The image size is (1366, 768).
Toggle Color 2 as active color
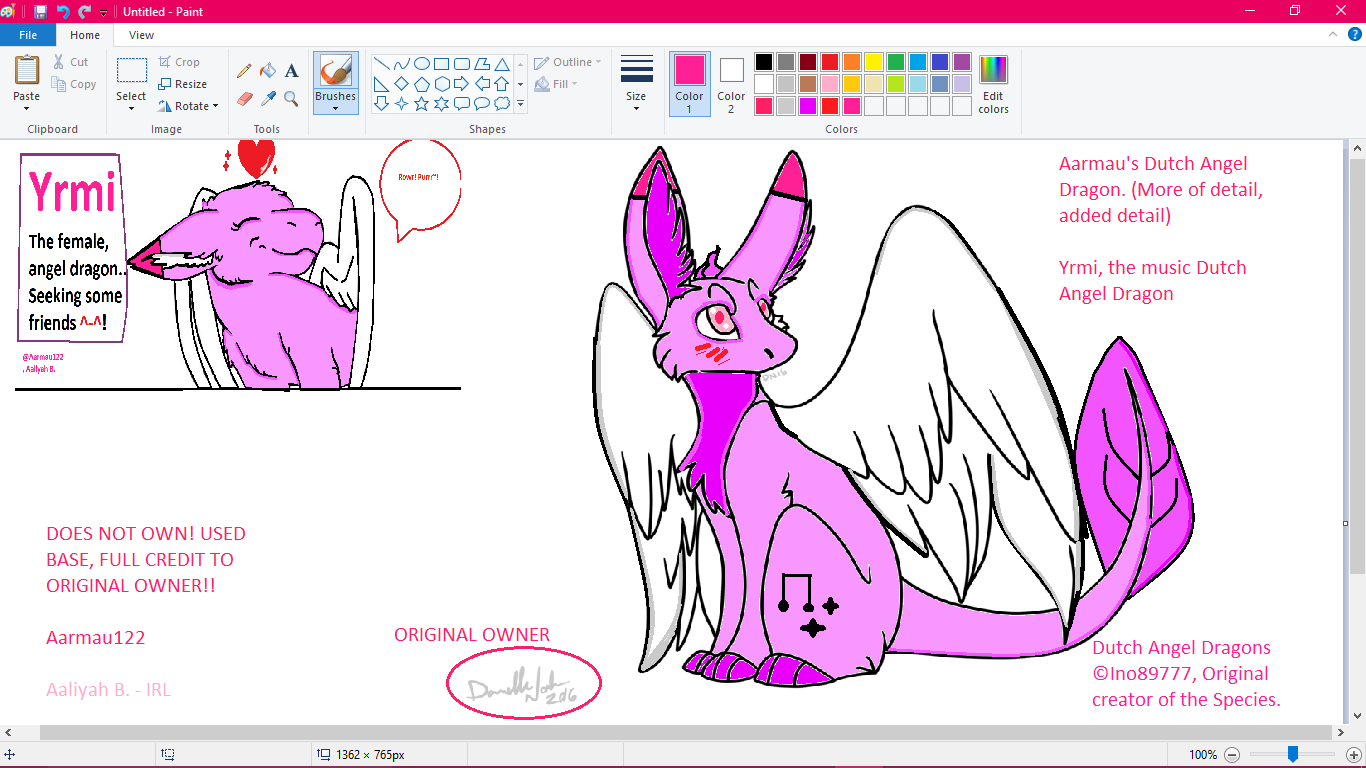731,84
